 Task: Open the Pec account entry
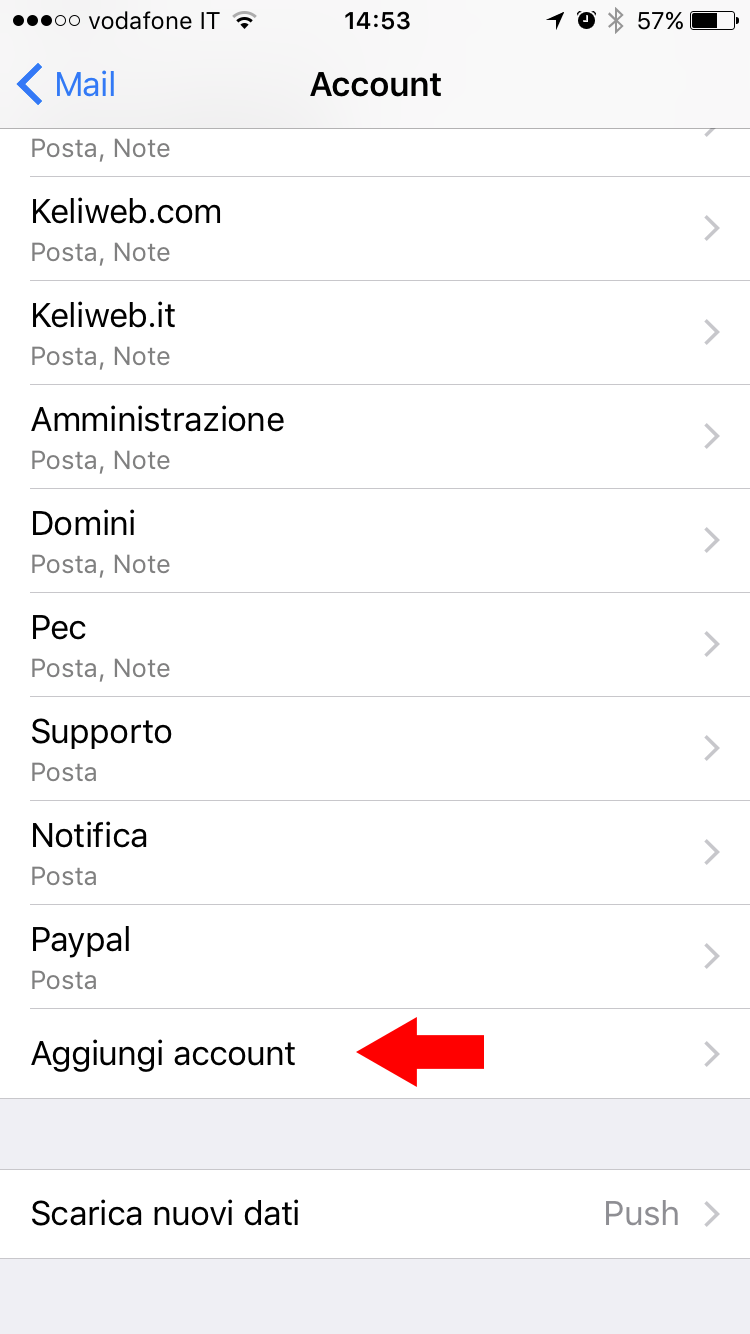[375, 645]
